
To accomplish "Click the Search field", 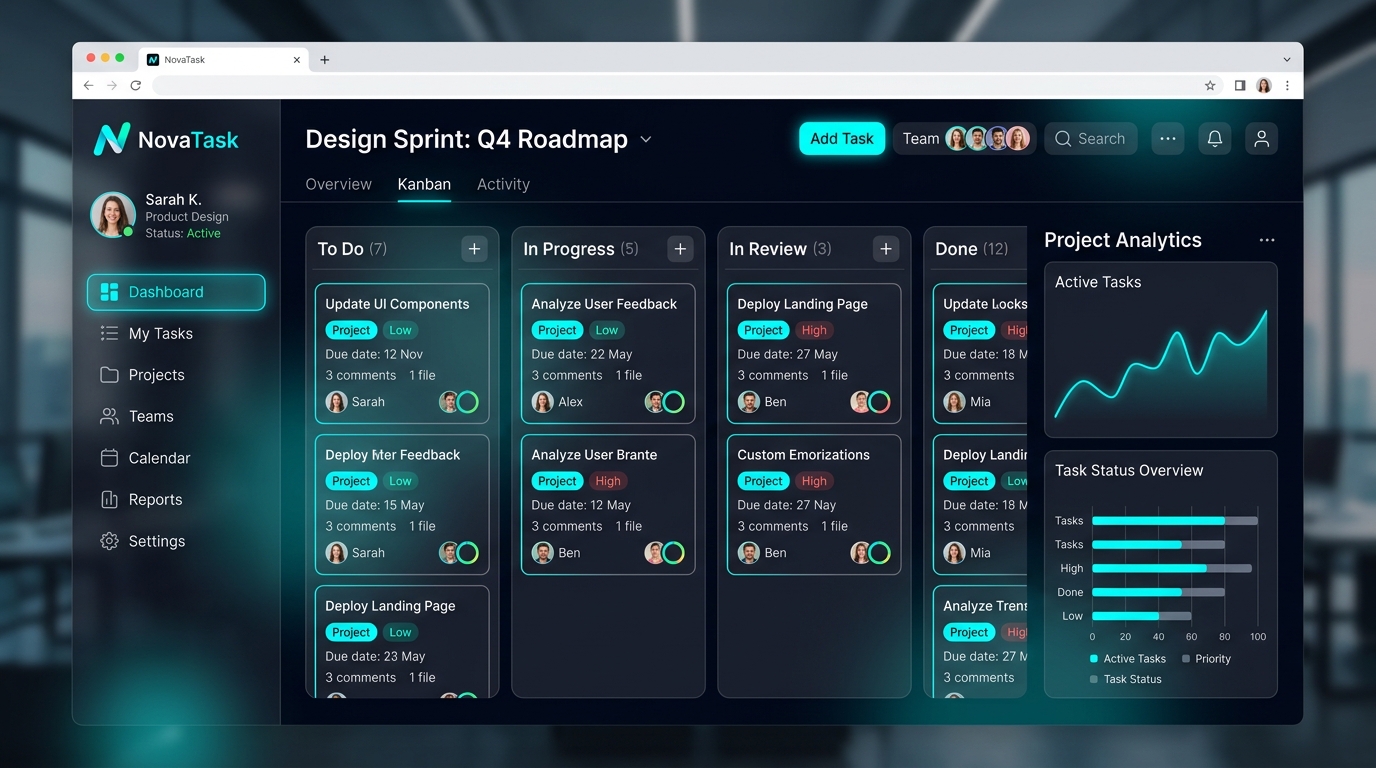I will tap(1091, 139).
